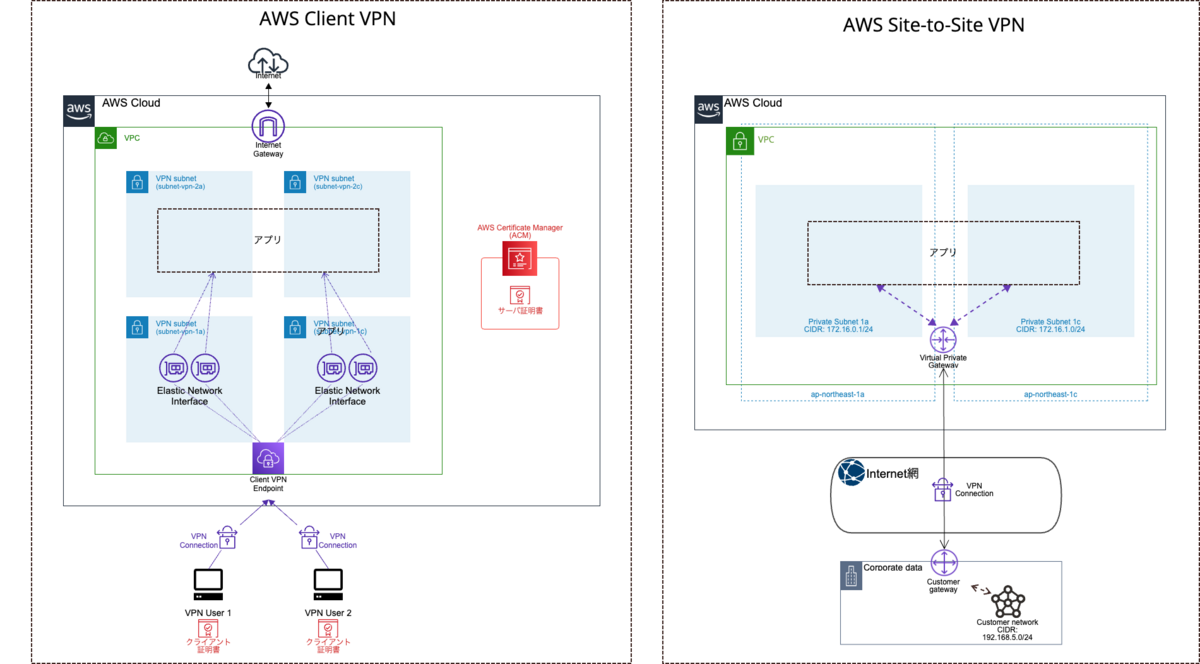Select the green VPC icon in the Client VPN diagram
1200x664 pixels.
[105, 137]
